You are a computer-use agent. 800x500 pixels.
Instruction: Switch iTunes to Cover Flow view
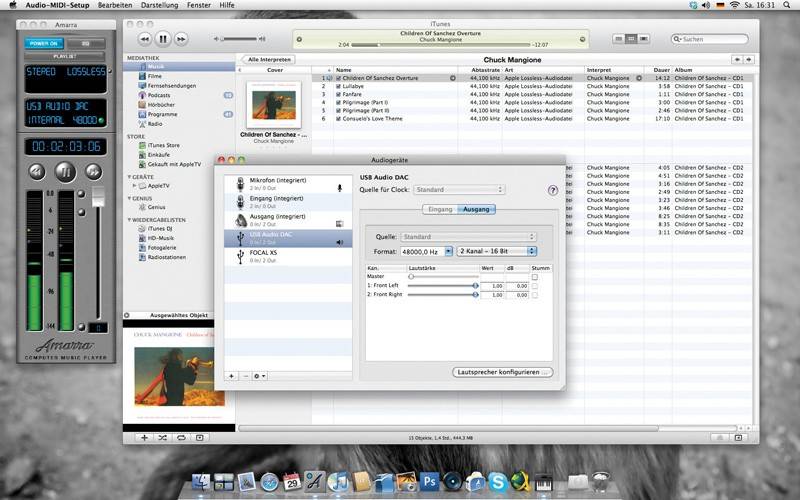pos(644,39)
